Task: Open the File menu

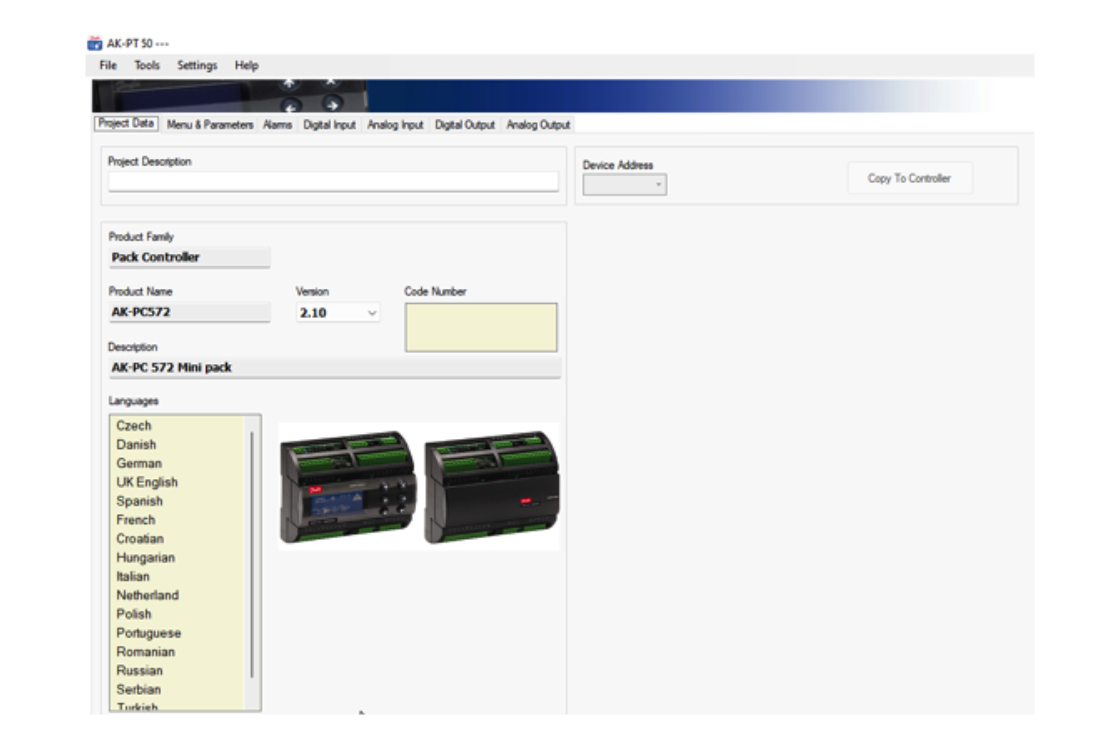Action: tap(108, 66)
